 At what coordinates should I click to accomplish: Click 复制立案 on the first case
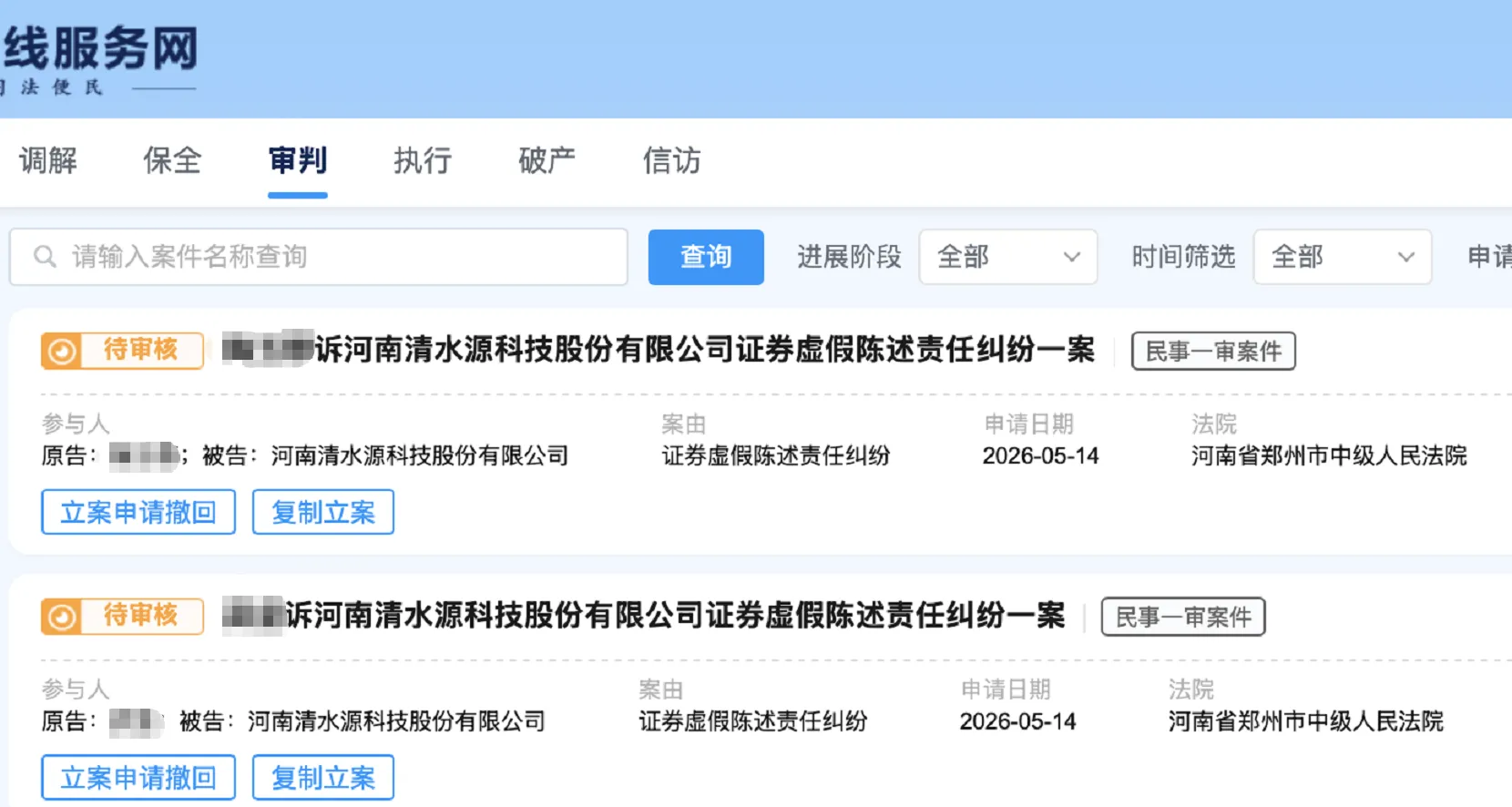tap(323, 512)
